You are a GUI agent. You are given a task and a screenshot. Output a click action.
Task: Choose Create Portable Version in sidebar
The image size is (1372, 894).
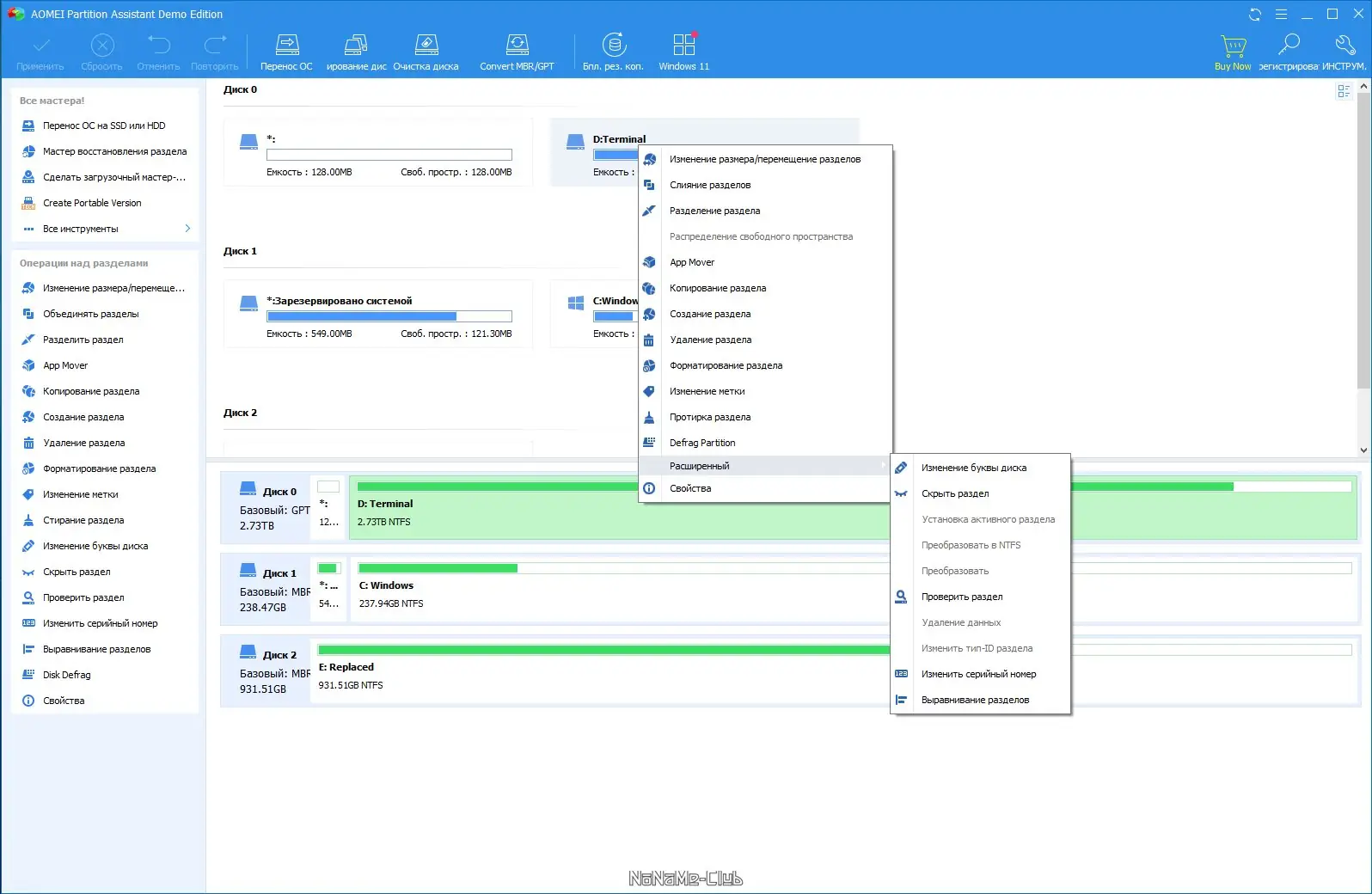[92, 203]
